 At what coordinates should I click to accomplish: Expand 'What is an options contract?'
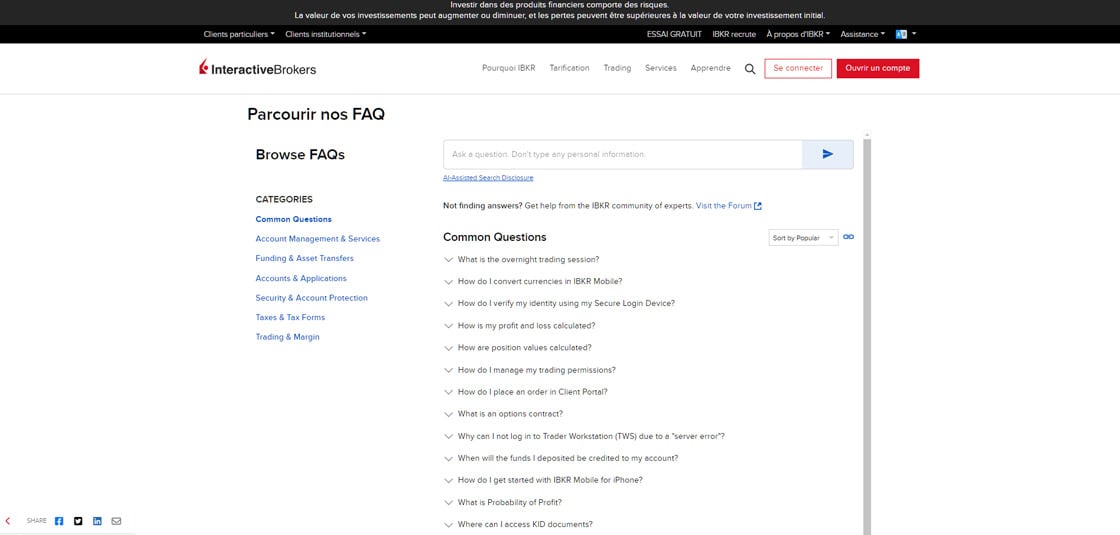click(x=503, y=414)
